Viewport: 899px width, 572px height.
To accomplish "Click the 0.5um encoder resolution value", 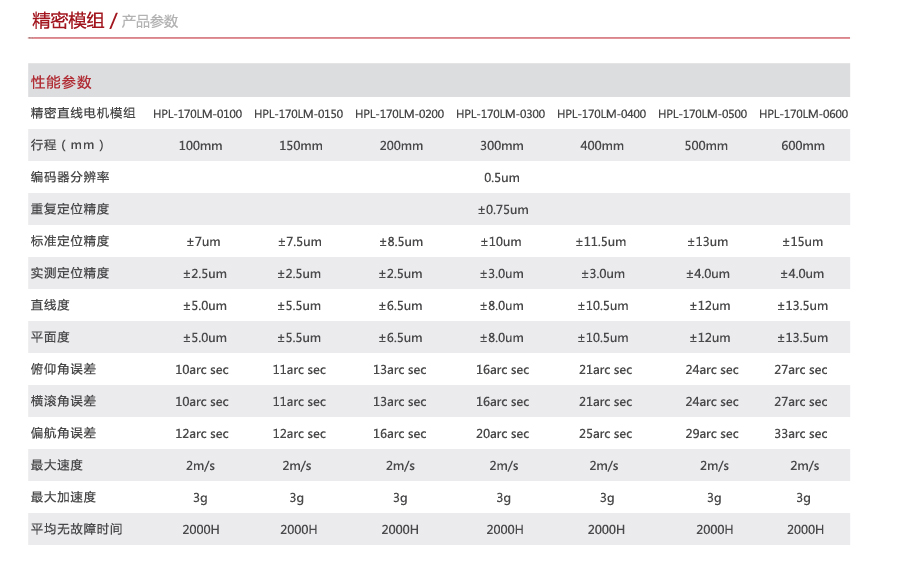I will click(x=502, y=178).
